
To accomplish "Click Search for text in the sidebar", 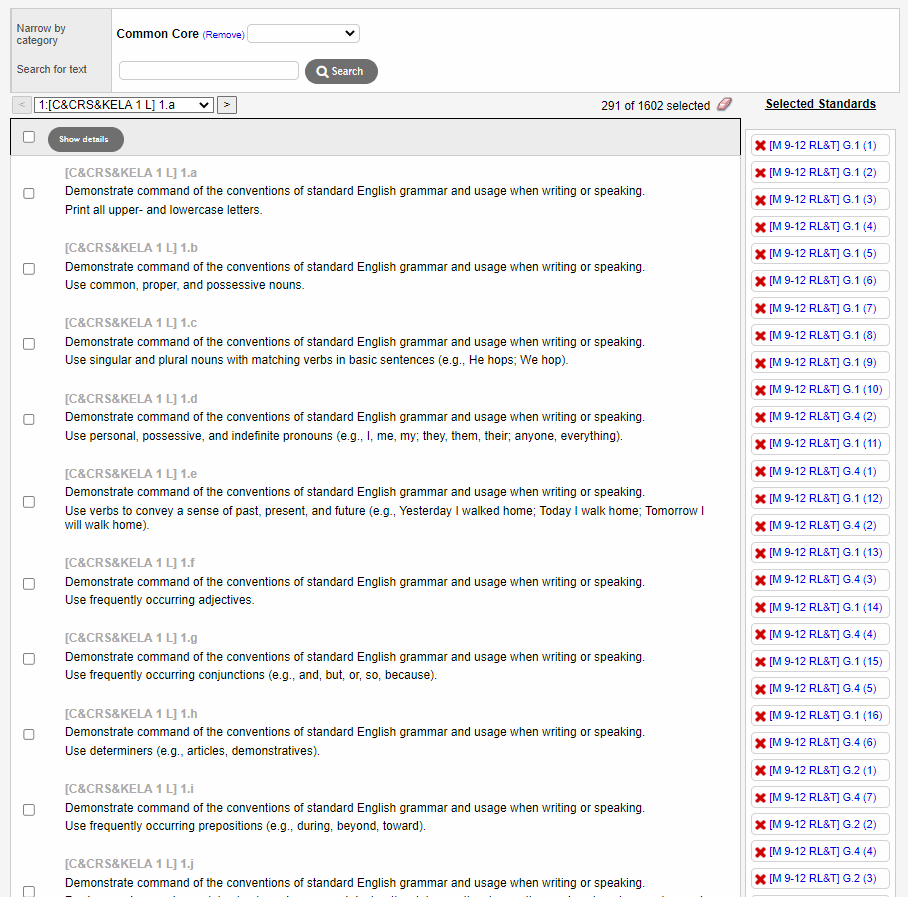I will click(51, 69).
